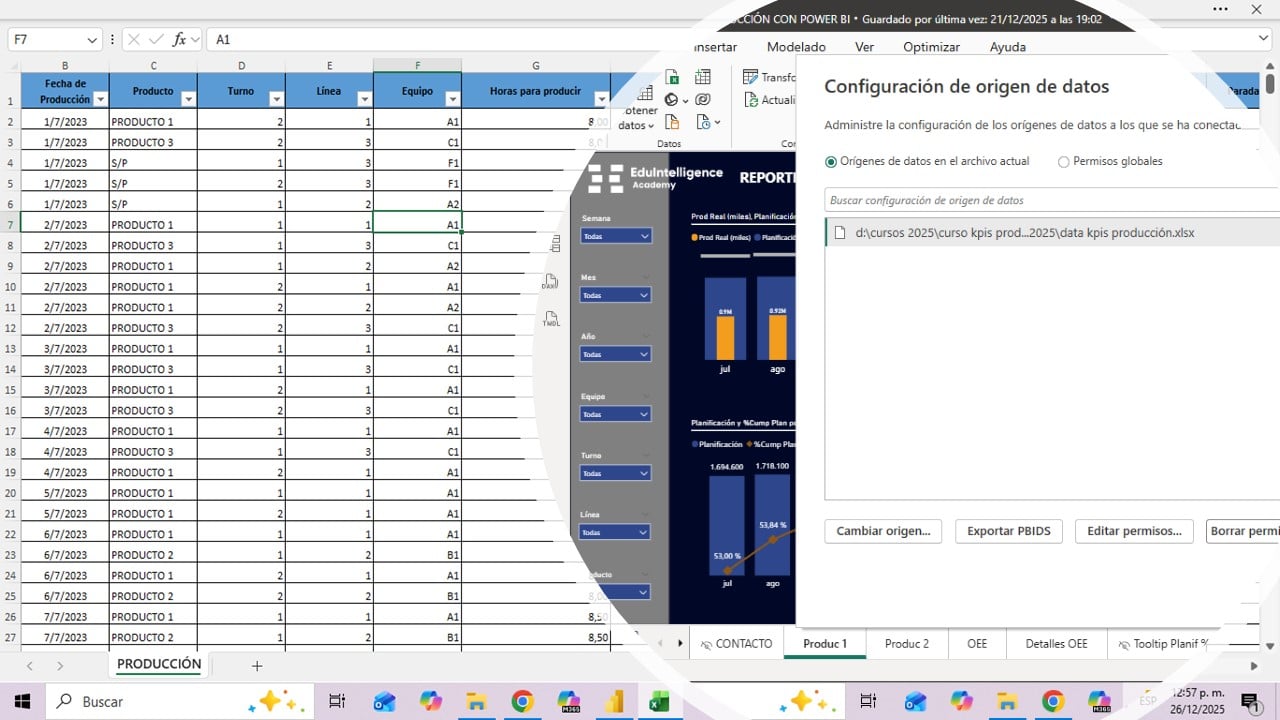Click the insert function fx icon

point(180,39)
